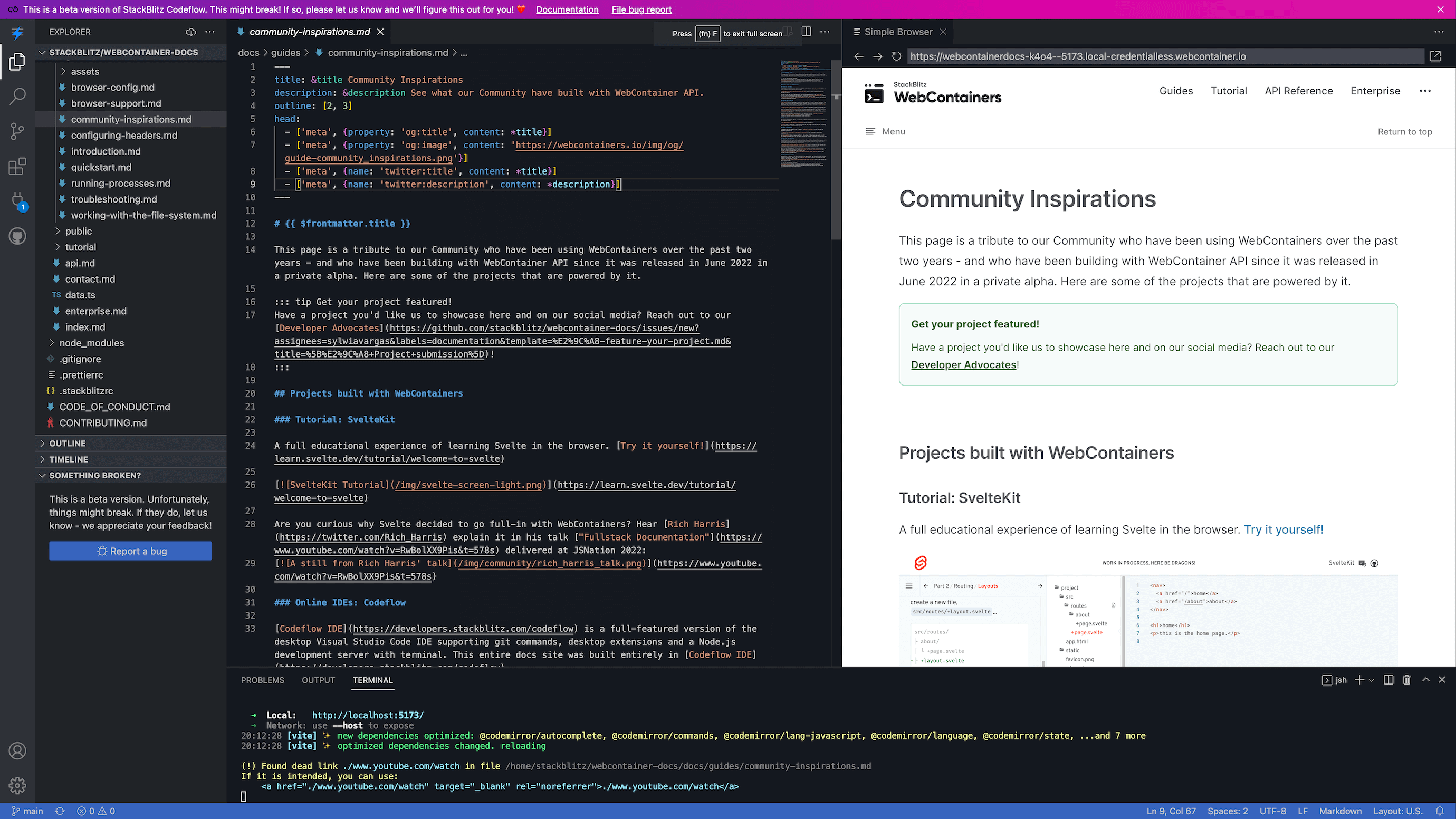Open the Menu on the WebContainers docs page

tap(885, 131)
